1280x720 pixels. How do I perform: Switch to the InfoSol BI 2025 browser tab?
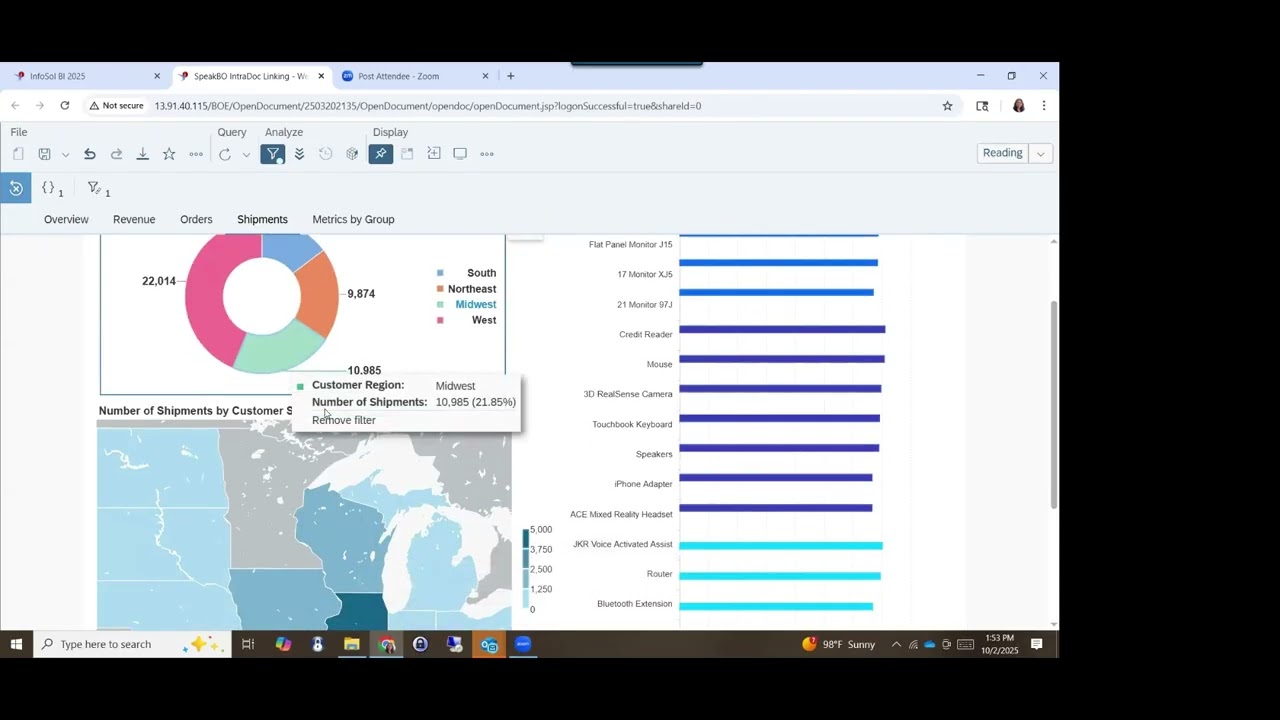85,76
